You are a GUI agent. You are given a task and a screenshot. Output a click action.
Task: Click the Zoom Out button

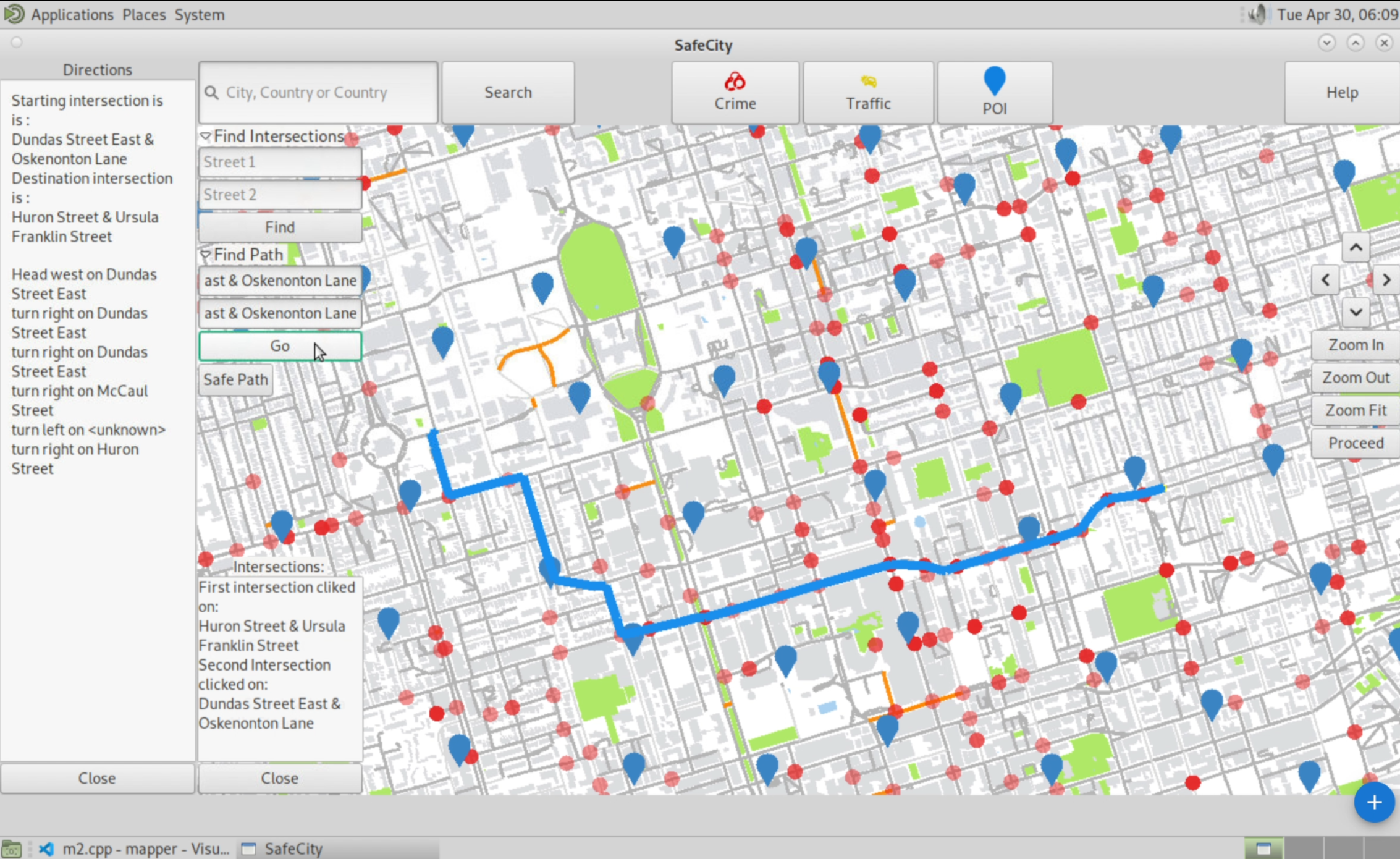tap(1356, 378)
